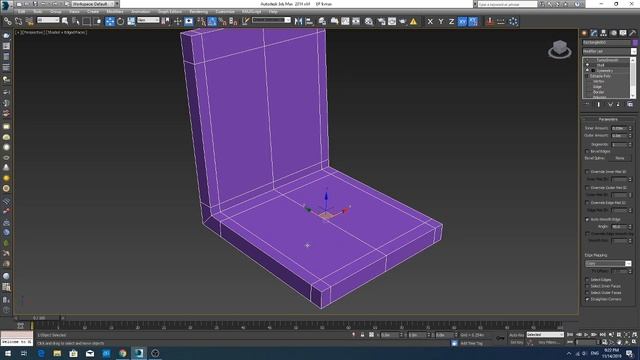Open the Utilities command panel tab
Viewport: 640px width, 360px height.
pos(633,33)
